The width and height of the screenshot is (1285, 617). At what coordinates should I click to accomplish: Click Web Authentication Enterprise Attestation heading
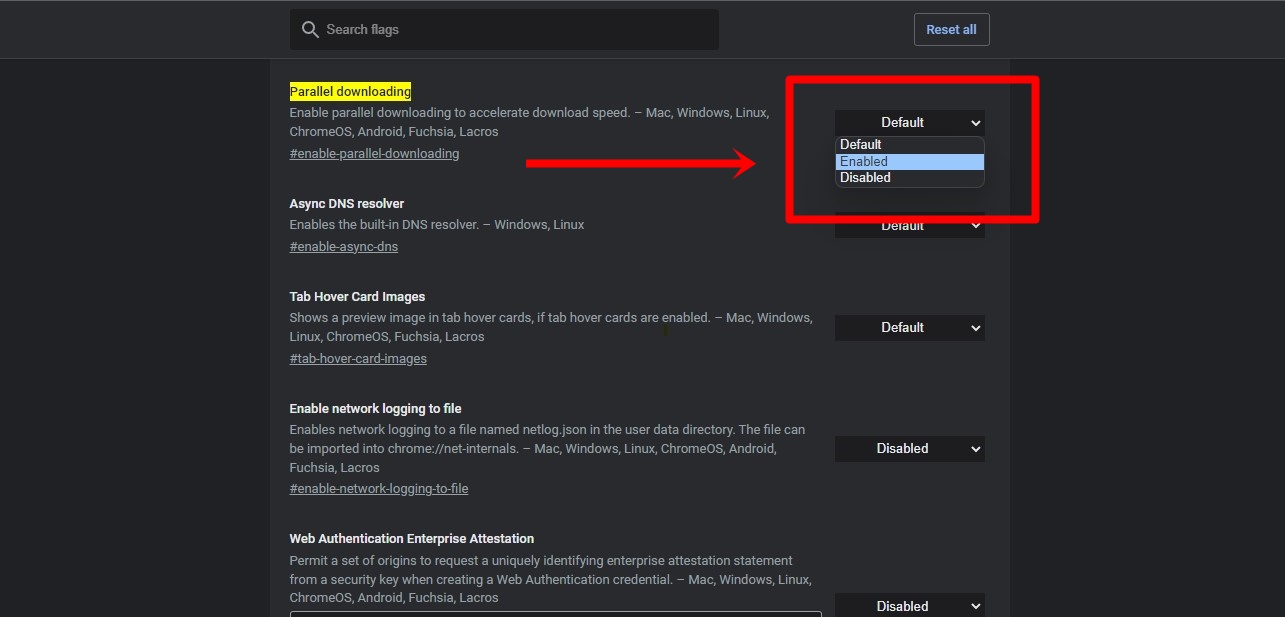coord(411,539)
